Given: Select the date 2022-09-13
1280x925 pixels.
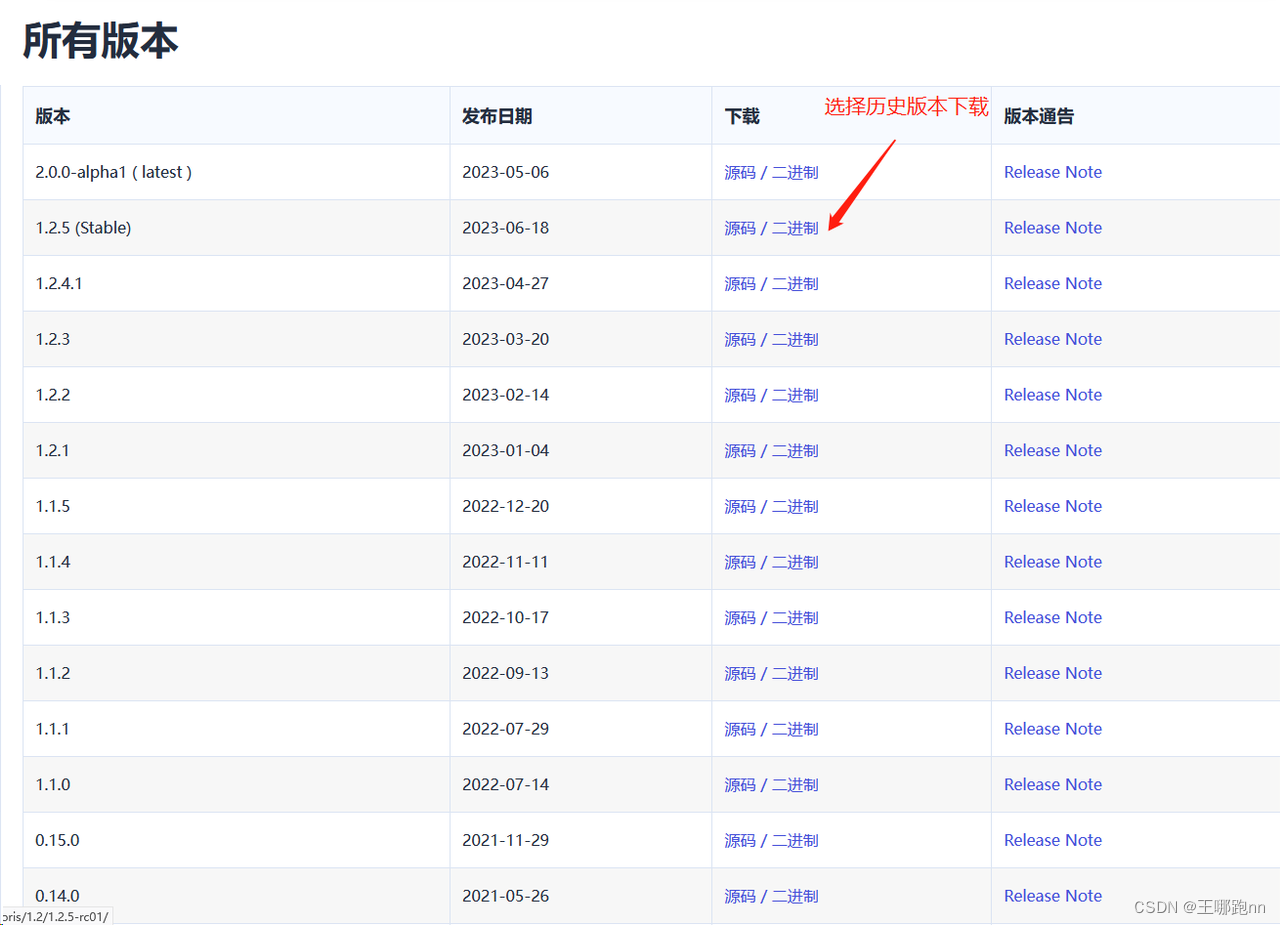Looking at the screenshot, I should coord(506,673).
